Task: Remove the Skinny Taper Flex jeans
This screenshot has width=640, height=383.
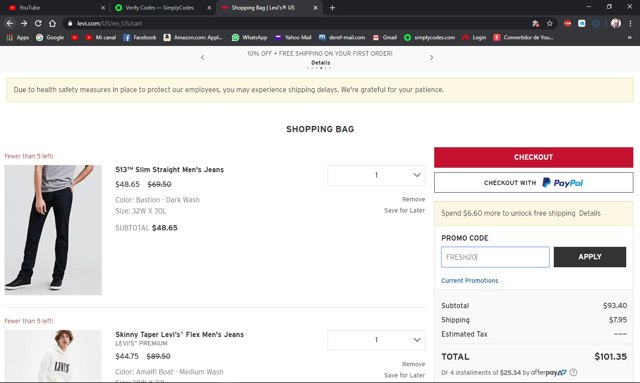Action: pyautogui.click(x=413, y=364)
